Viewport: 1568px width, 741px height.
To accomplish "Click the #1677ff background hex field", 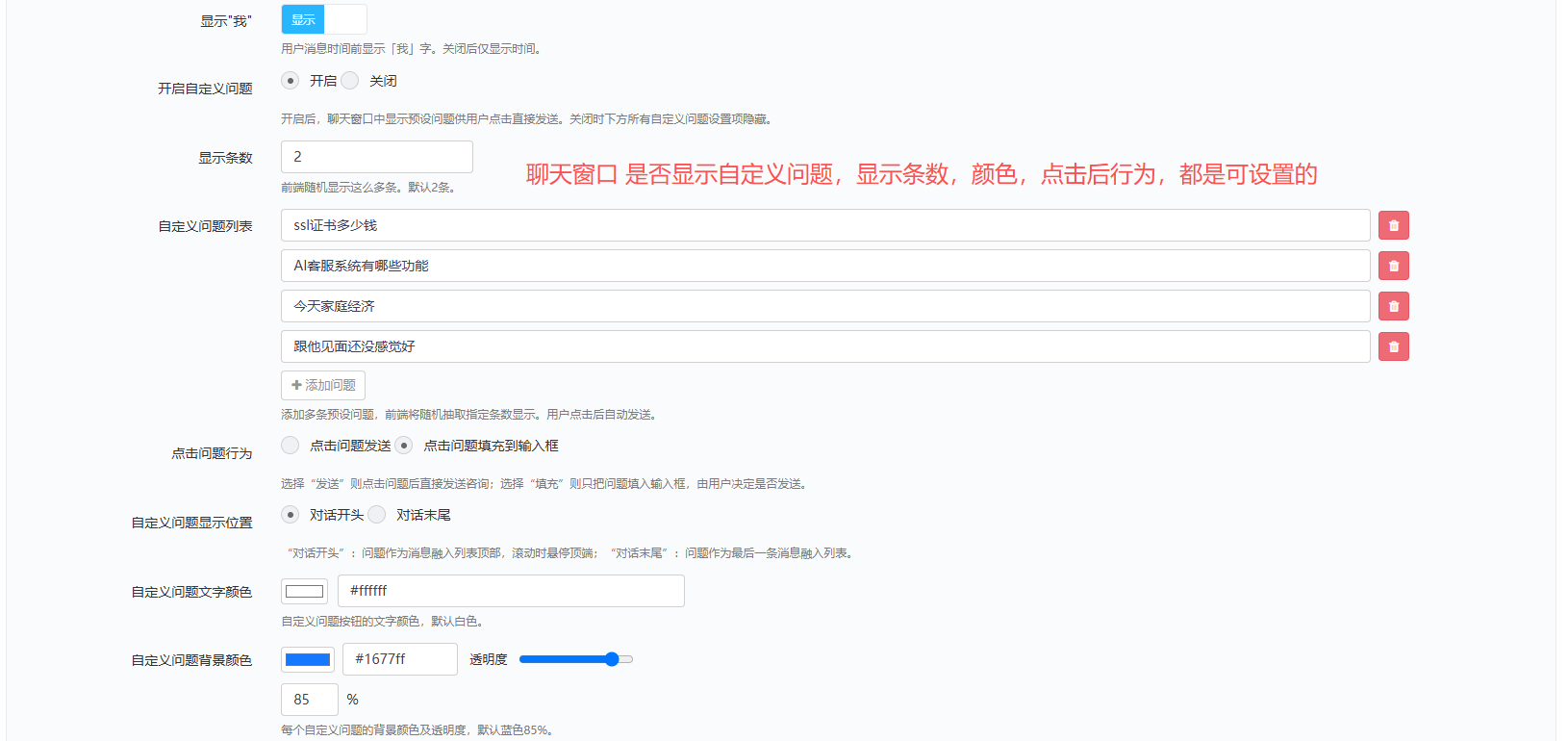I will pyautogui.click(x=400, y=659).
